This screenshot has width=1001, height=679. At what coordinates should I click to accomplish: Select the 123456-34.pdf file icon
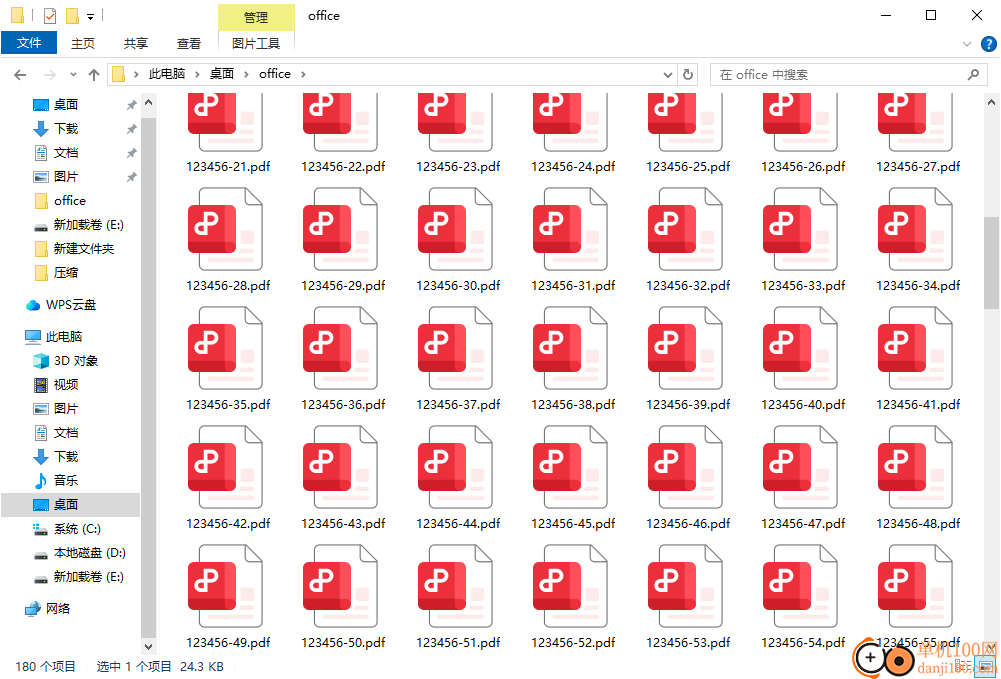[915, 229]
